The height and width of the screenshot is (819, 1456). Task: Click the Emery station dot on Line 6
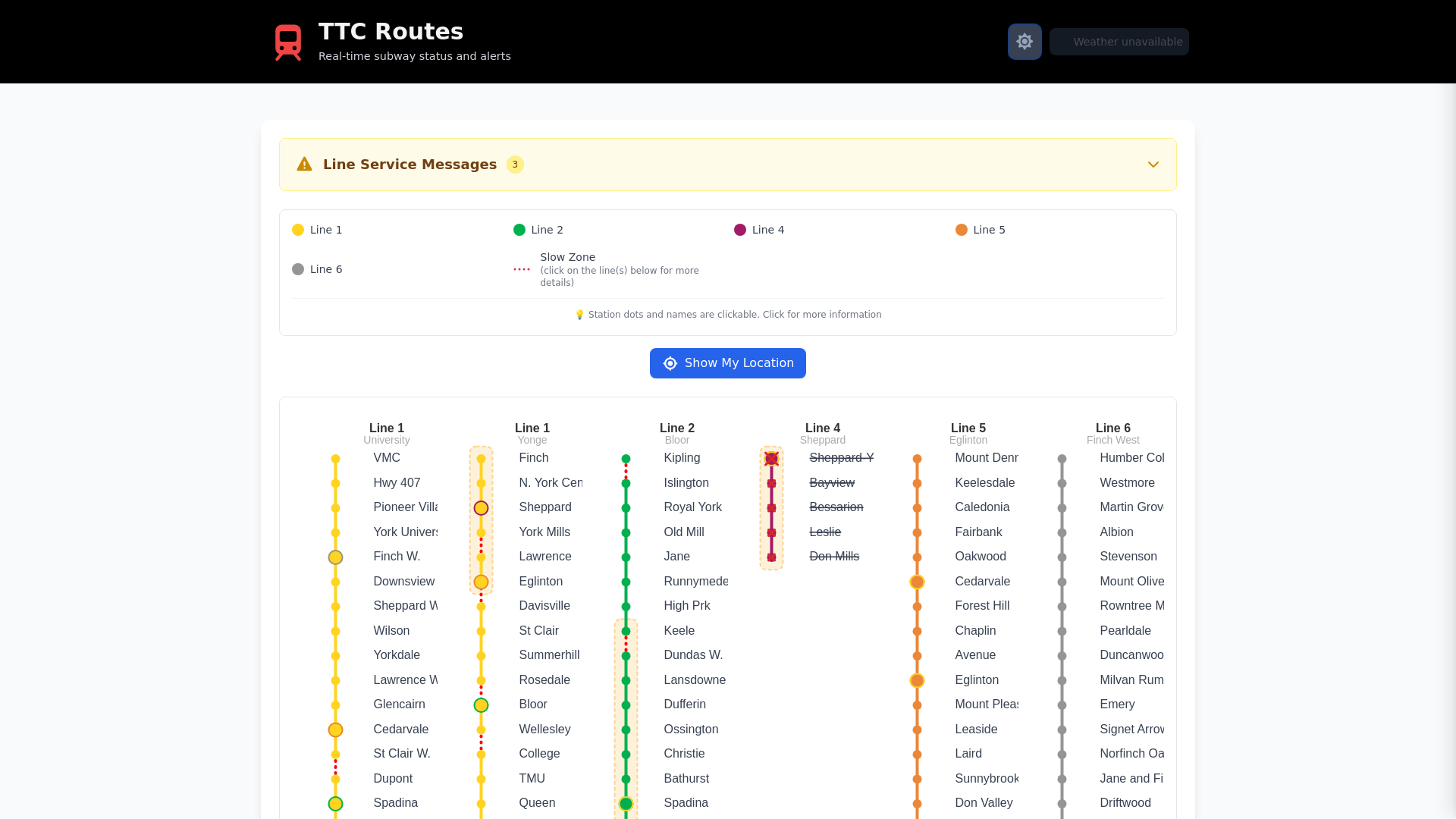tap(1062, 705)
